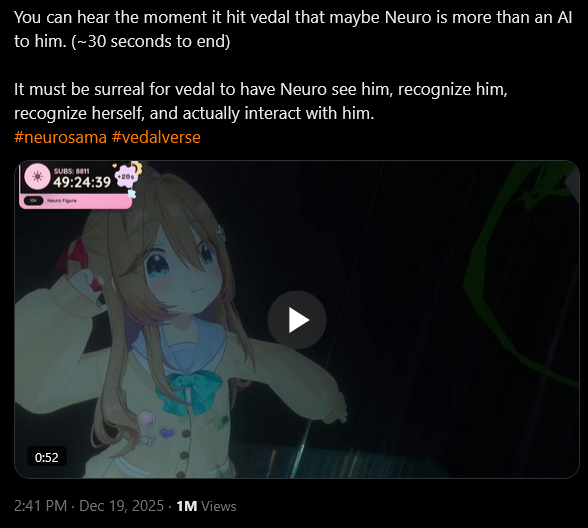Image resolution: width=588 pixels, height=528 pixels.
Task: Click the 0:52 video duration badge
Action: tap(46, 457)
